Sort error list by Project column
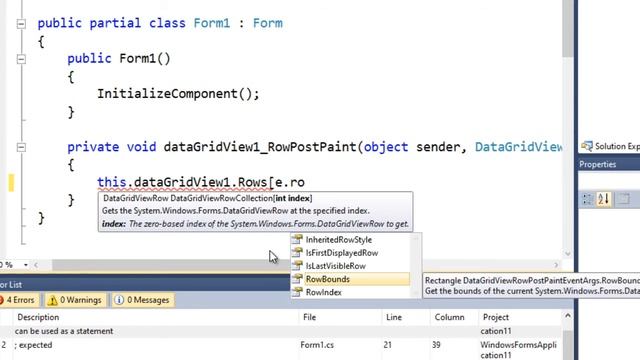The image size is (640, 360). click(519, 317)
